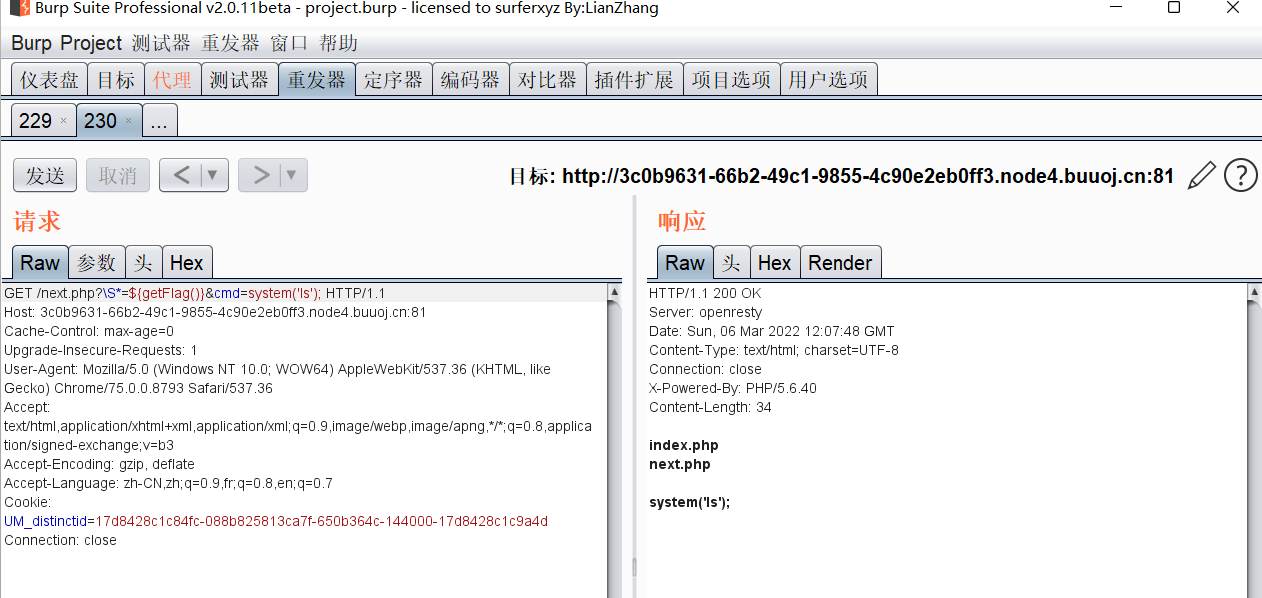1262x598 pixels.
Task: Click the pencil edit target icon
Action: pyautogui.click(x=1201, y=175)
